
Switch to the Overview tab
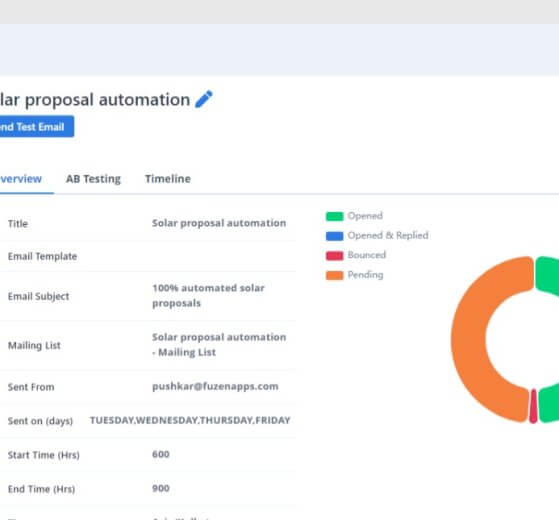click(21, 179)
